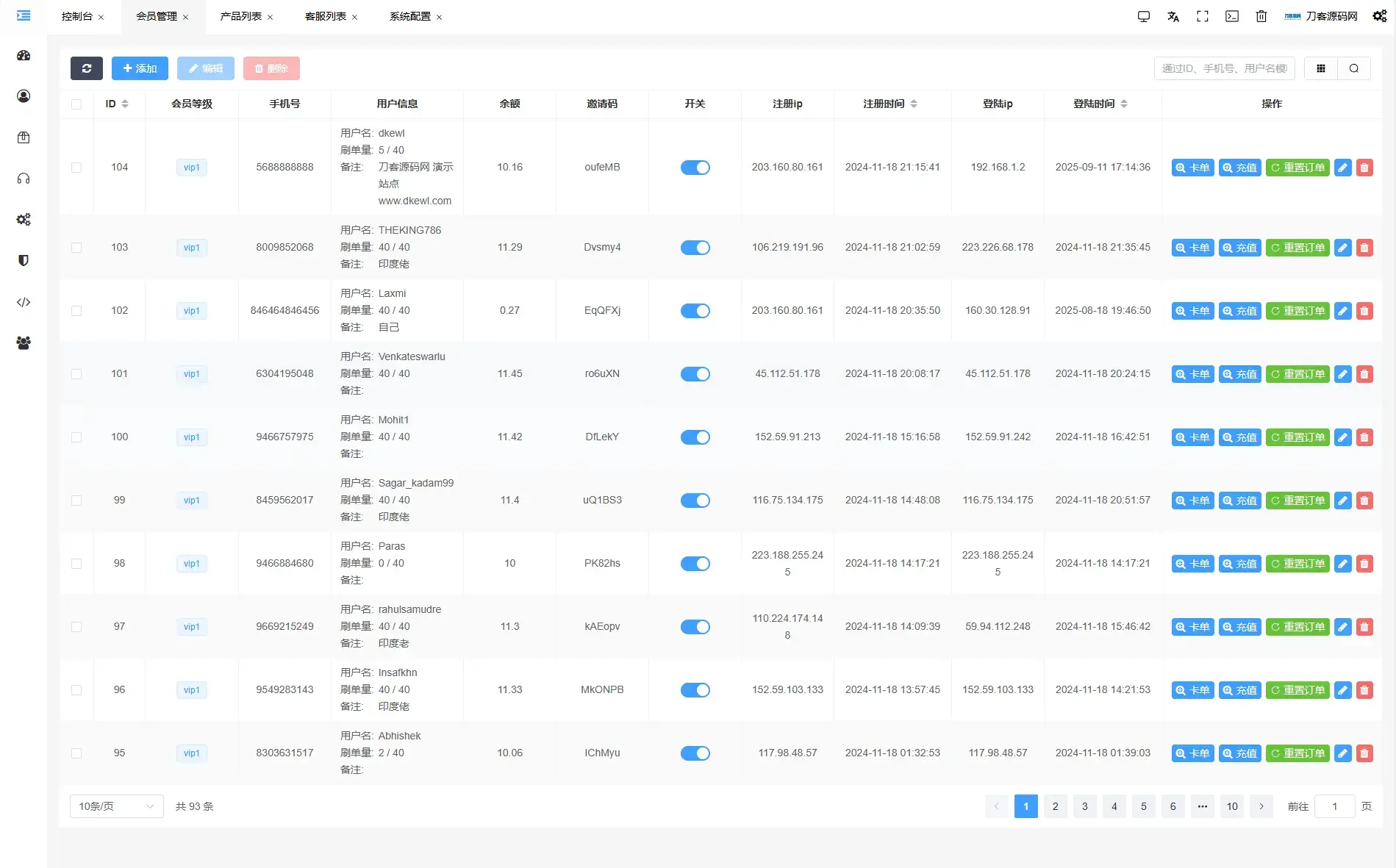Close the 控制台 tab
1396x868 pixels.
[101, 17]
